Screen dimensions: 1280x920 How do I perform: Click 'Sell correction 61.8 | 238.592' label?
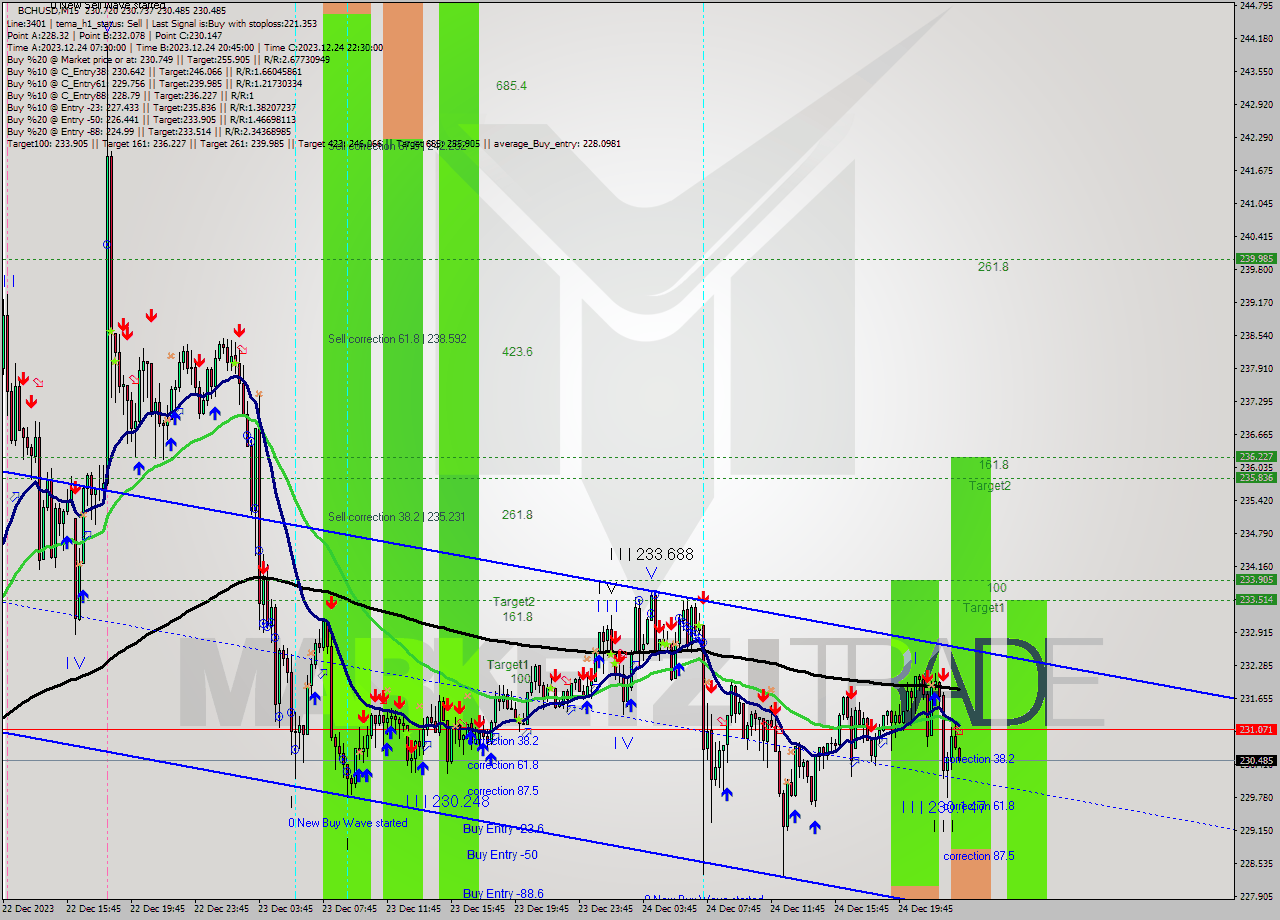point(397,339)
